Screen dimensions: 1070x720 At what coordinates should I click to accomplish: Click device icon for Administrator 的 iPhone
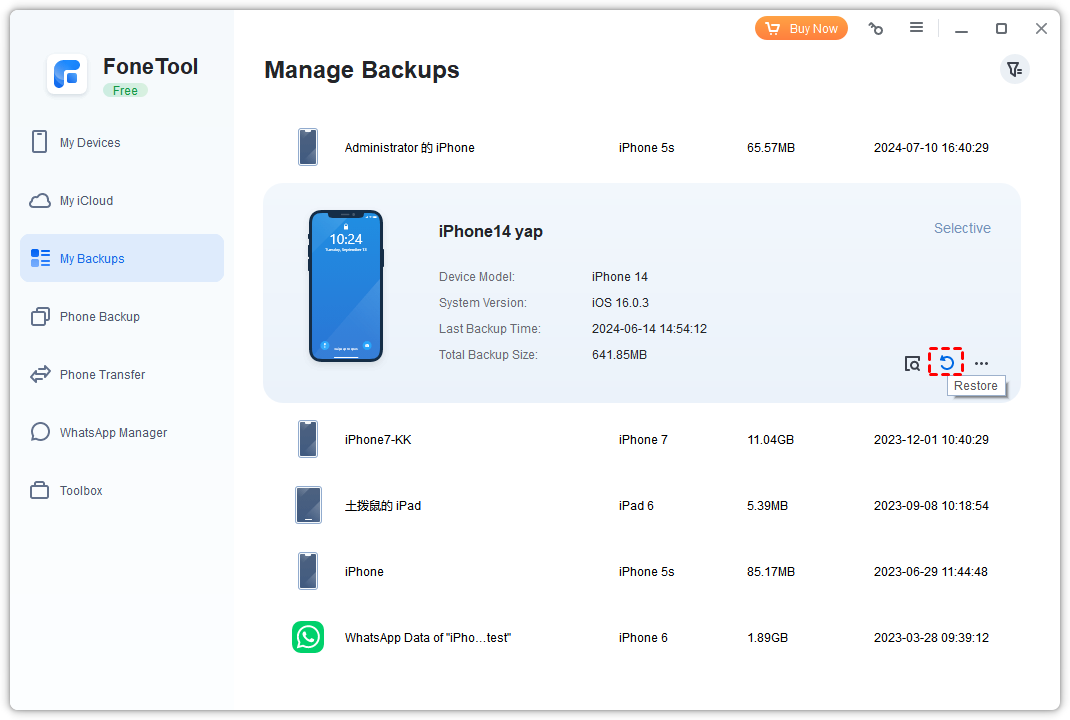coord(308,147)
